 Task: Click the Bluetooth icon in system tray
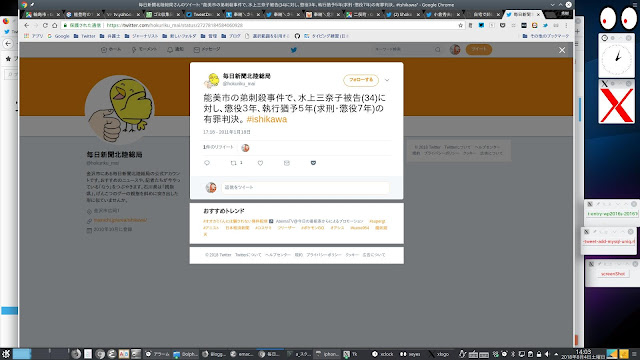pos(513,354)
